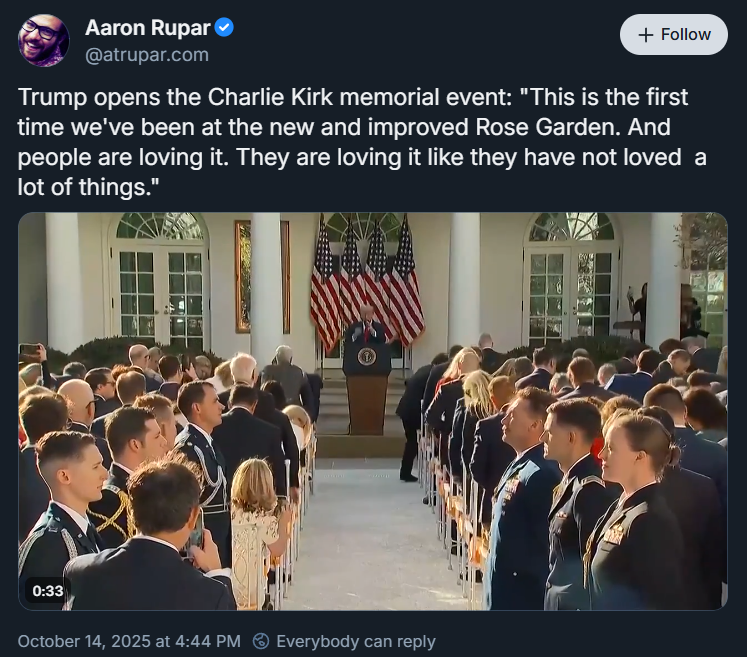Click the podium in the video

coord(366,385)
